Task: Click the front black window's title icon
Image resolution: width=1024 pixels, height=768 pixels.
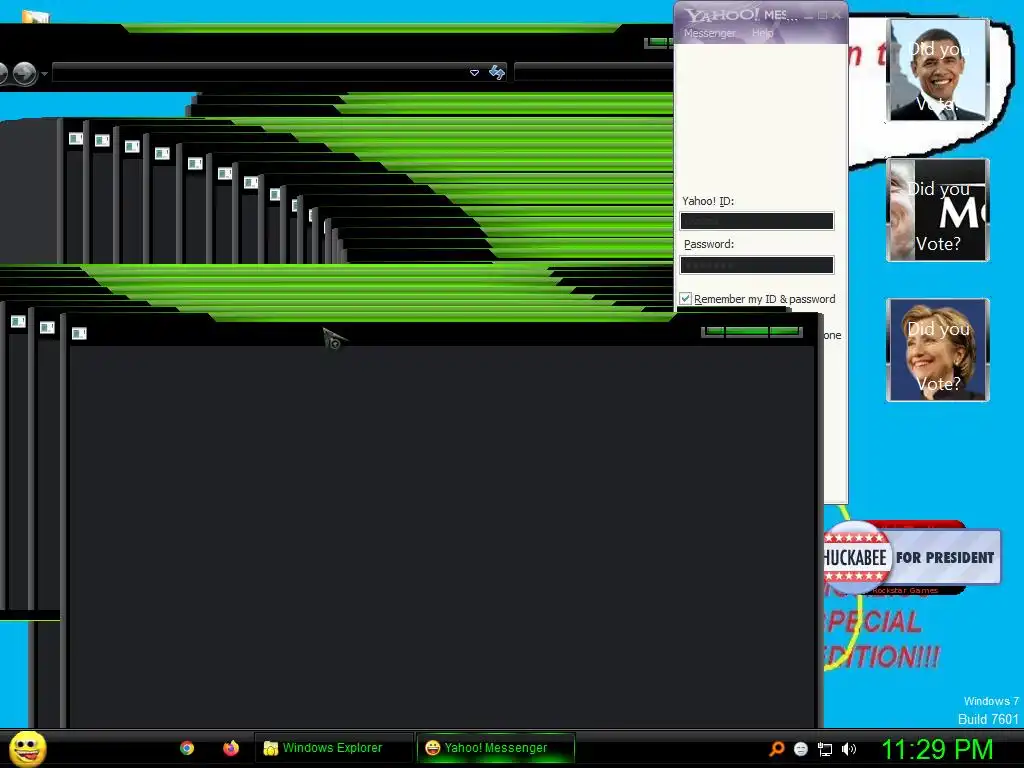Action: [x=79, y=334]
